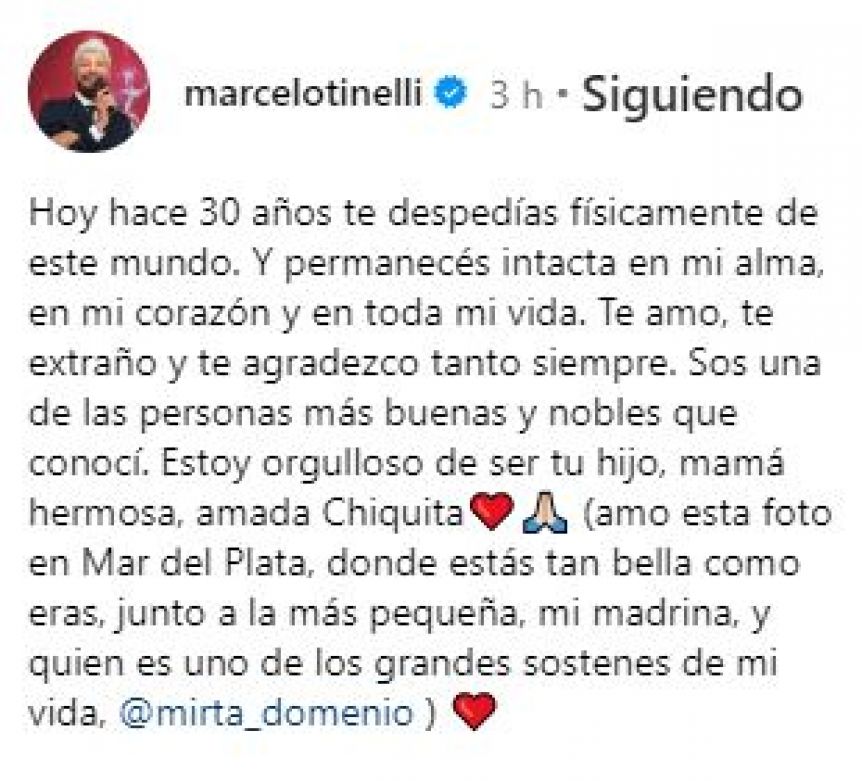Open the @mirta_domenio mention
Image resolution: width=862 pixels, height=781 pixels.
tap(266, 712)
